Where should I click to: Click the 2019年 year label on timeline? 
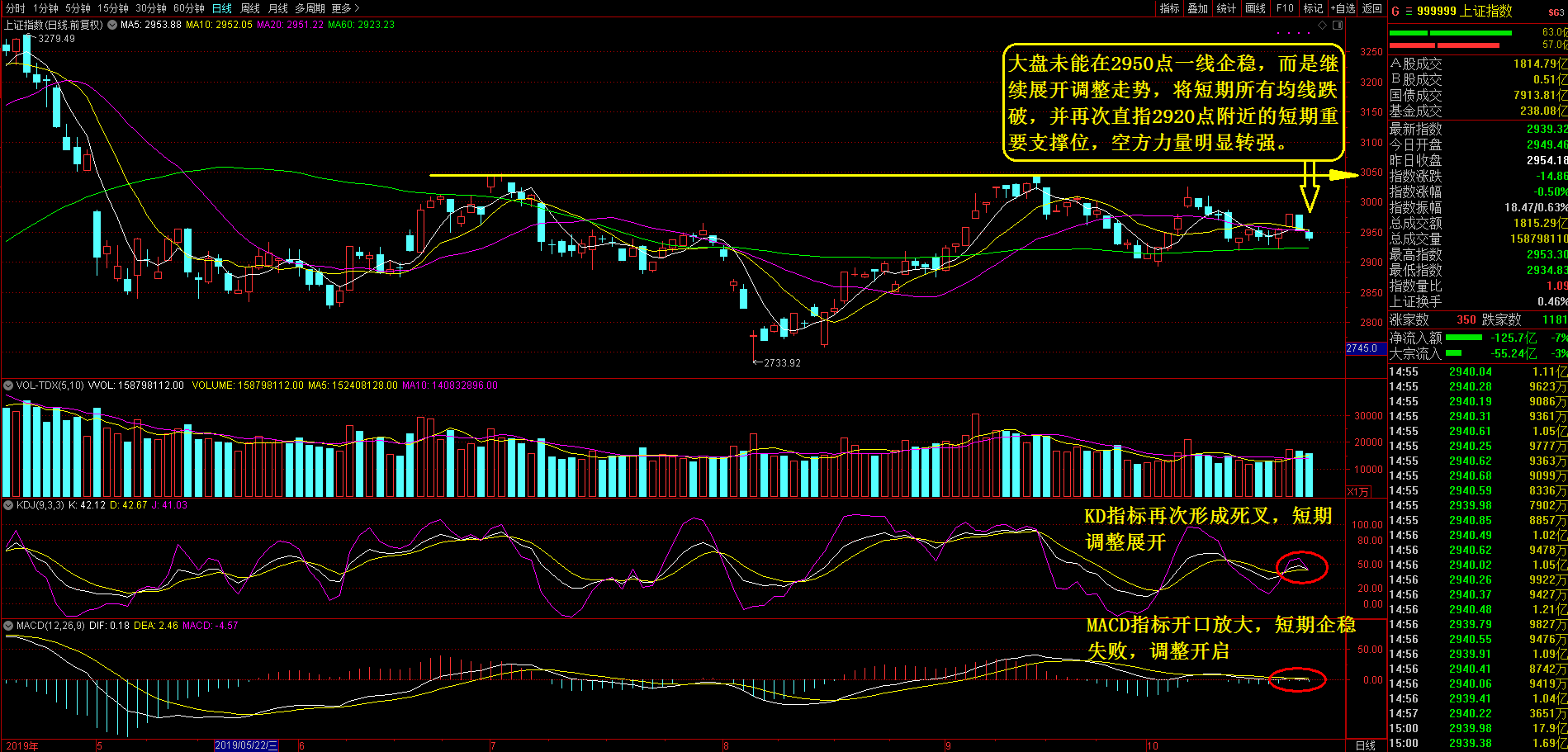click(21, 745)
